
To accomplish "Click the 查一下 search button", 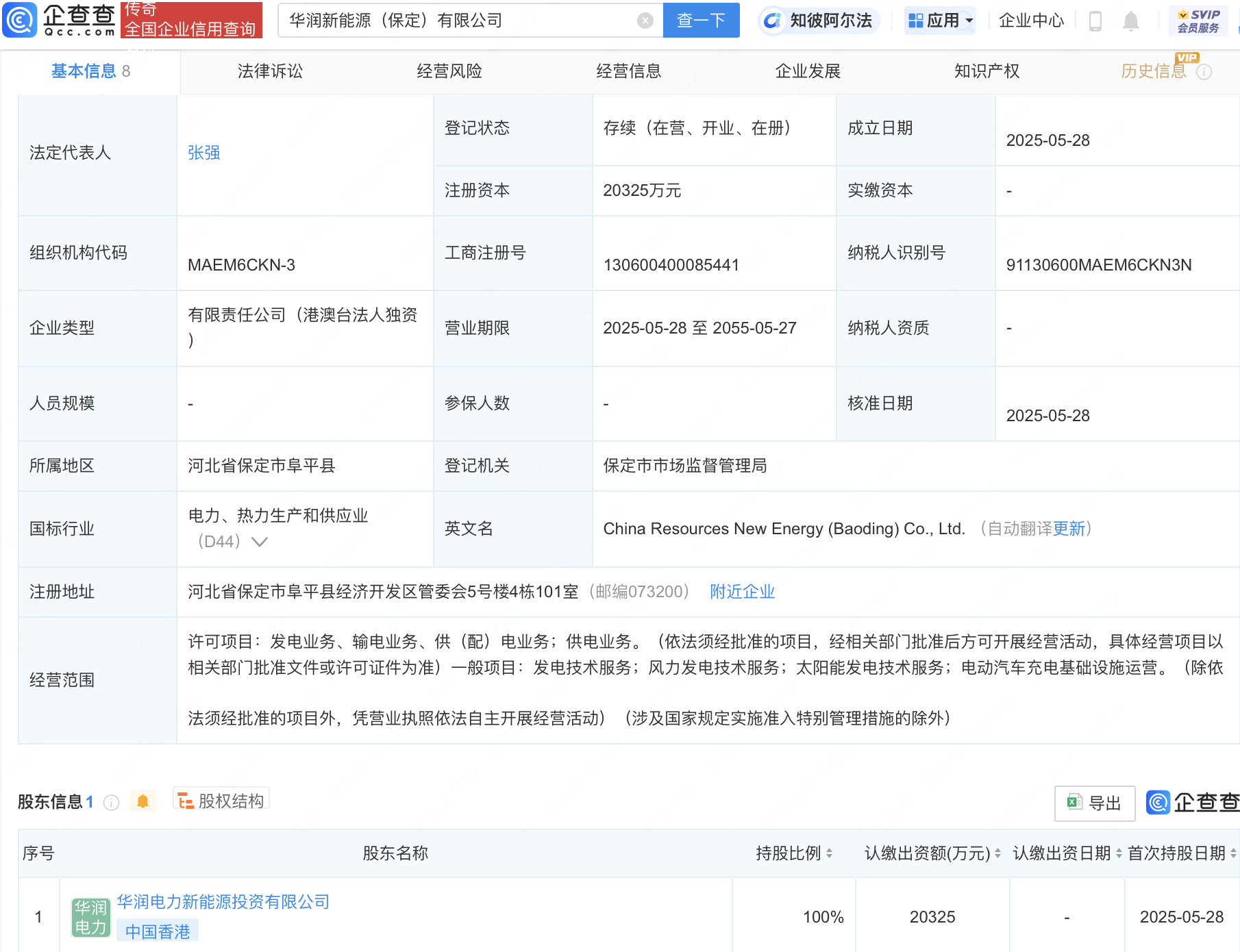I will (701, 21).
